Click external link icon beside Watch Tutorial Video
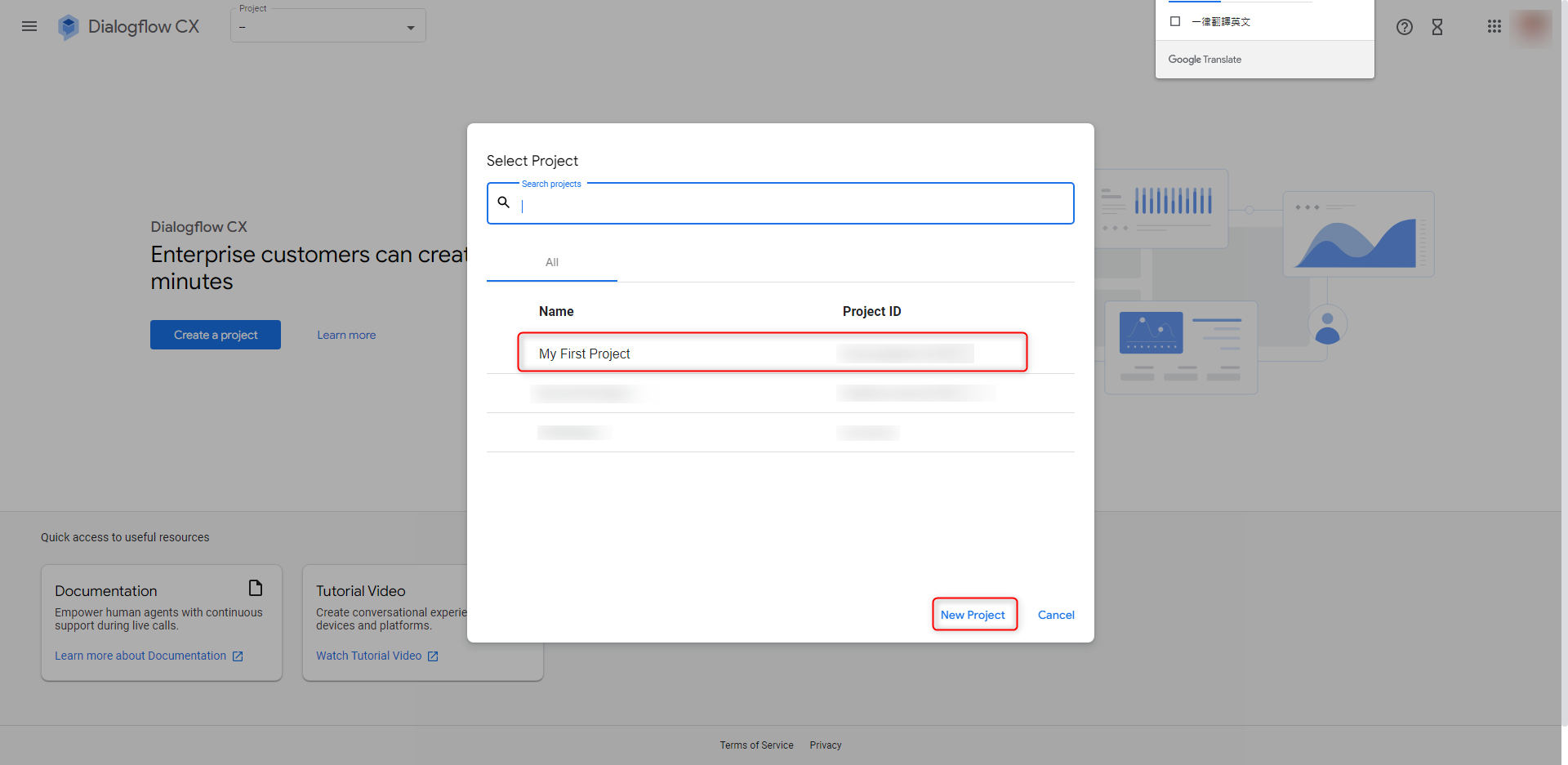Viewport: 1568px width, 765px height. point(433,656)
